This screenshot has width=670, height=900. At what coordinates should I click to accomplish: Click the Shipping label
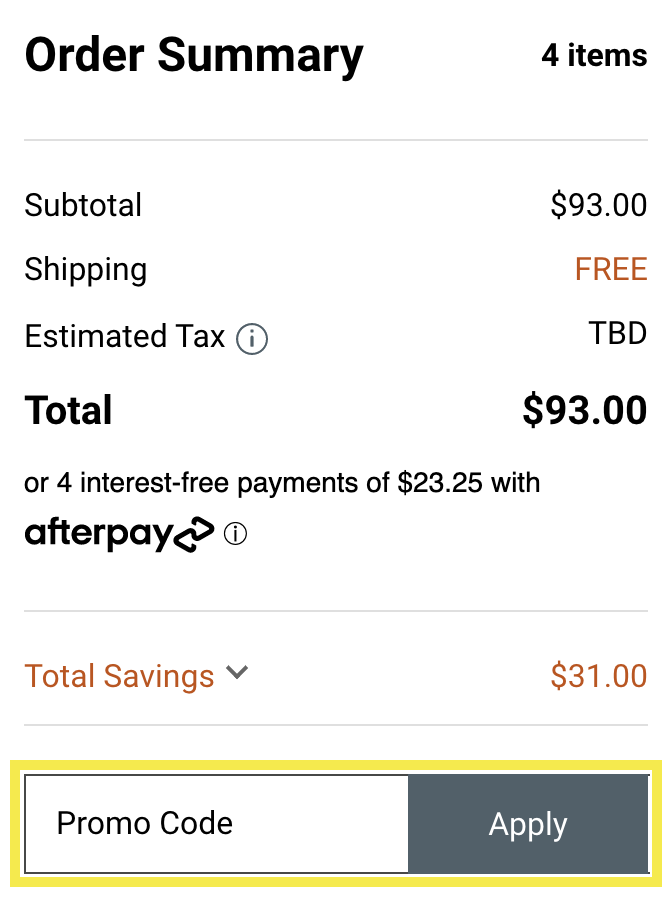pos(85,269)
